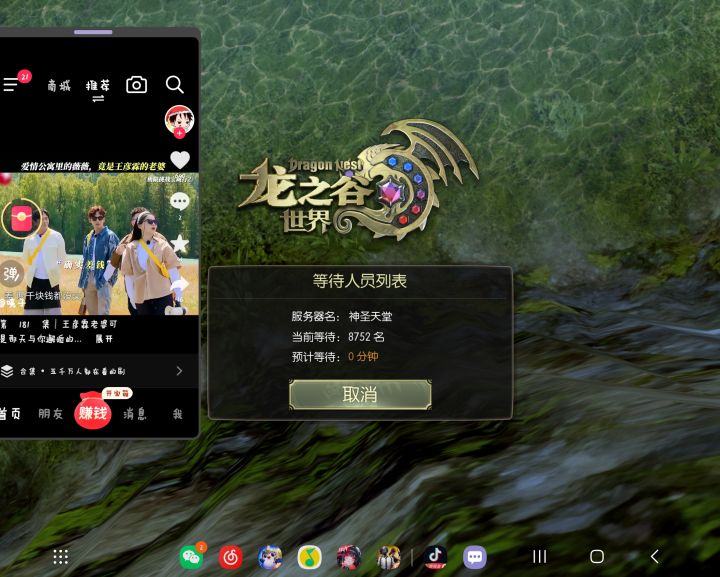Open the purple Messages app in taskbar
The height and width of the screenshot is (577, 720).
click(475, 557)
